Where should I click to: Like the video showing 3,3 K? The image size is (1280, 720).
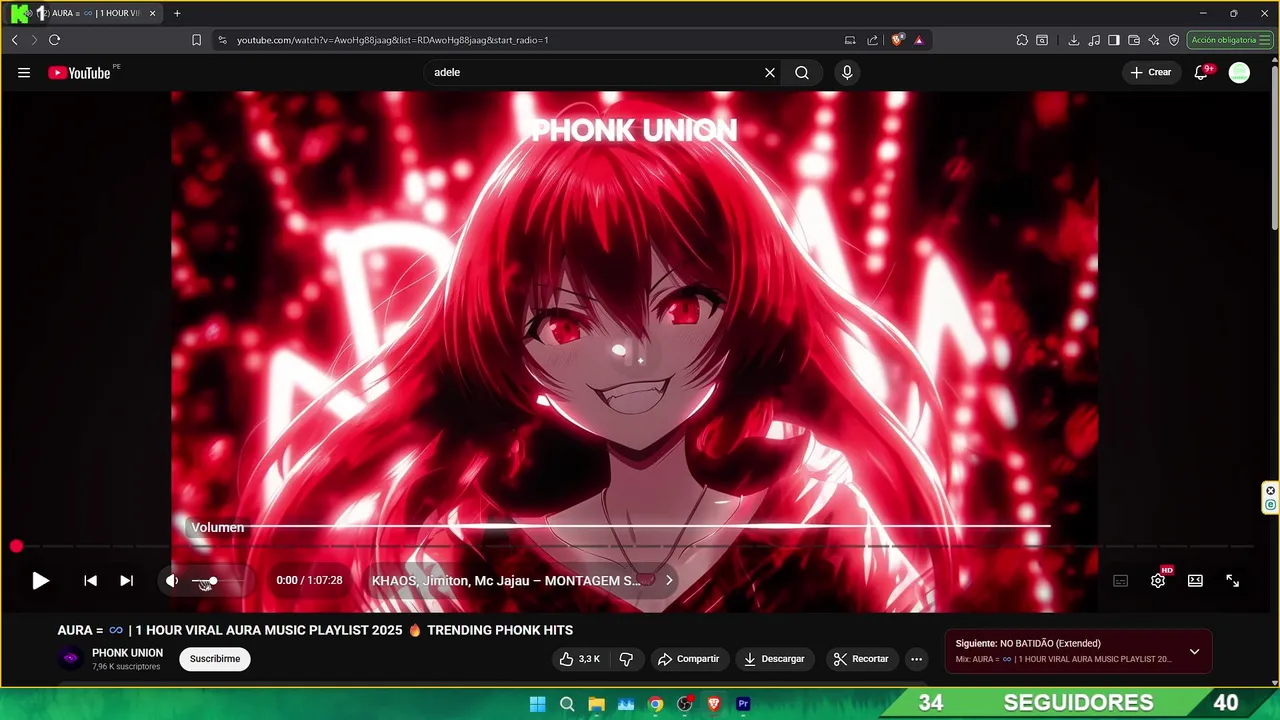[x=580, y=659]
